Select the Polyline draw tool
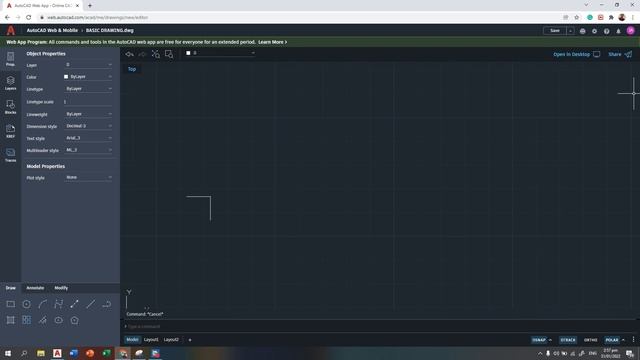640x360 pixels. pyautogui.click(x=58, y=304)
